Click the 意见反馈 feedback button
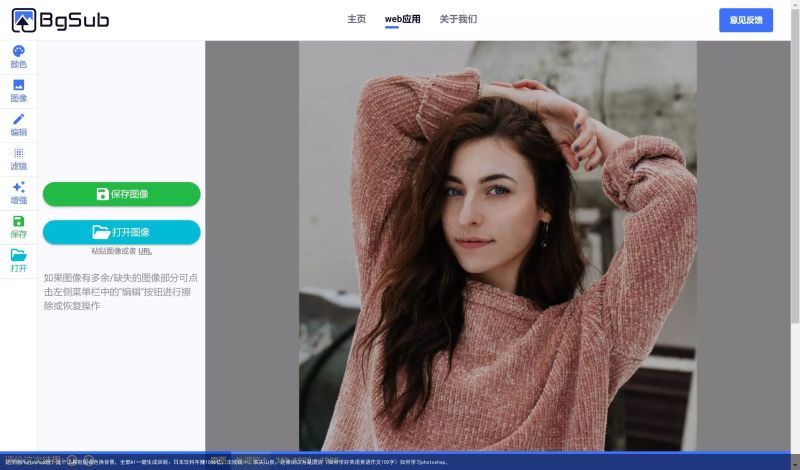The width and height of the screenshot is (800, 470). [745, 20]
